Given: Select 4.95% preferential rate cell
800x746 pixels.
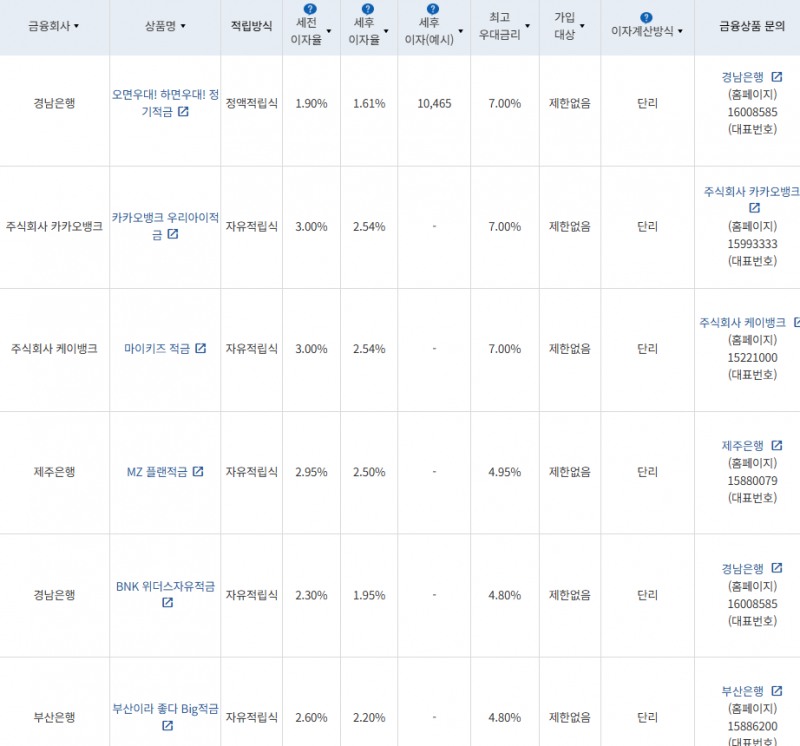Looking at the screenshot, I should [505, 472].
